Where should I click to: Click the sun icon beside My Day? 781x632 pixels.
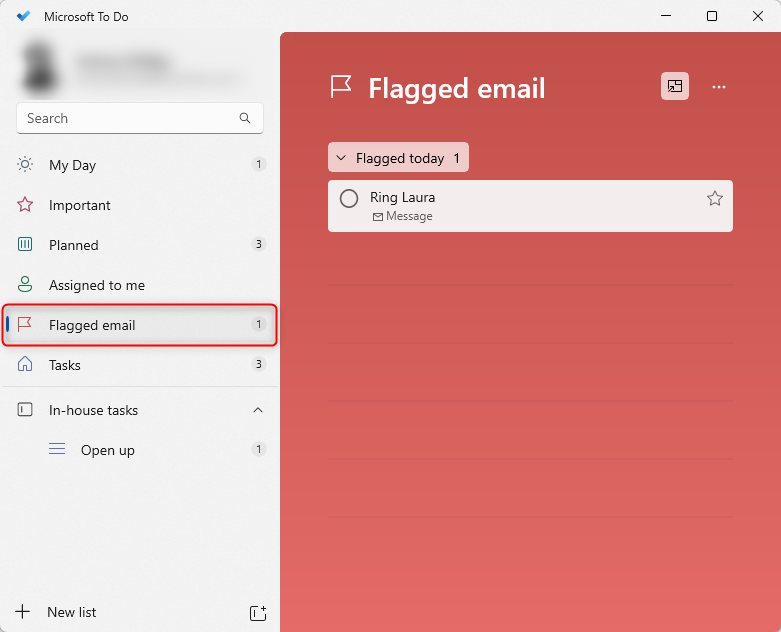(25, 164)
